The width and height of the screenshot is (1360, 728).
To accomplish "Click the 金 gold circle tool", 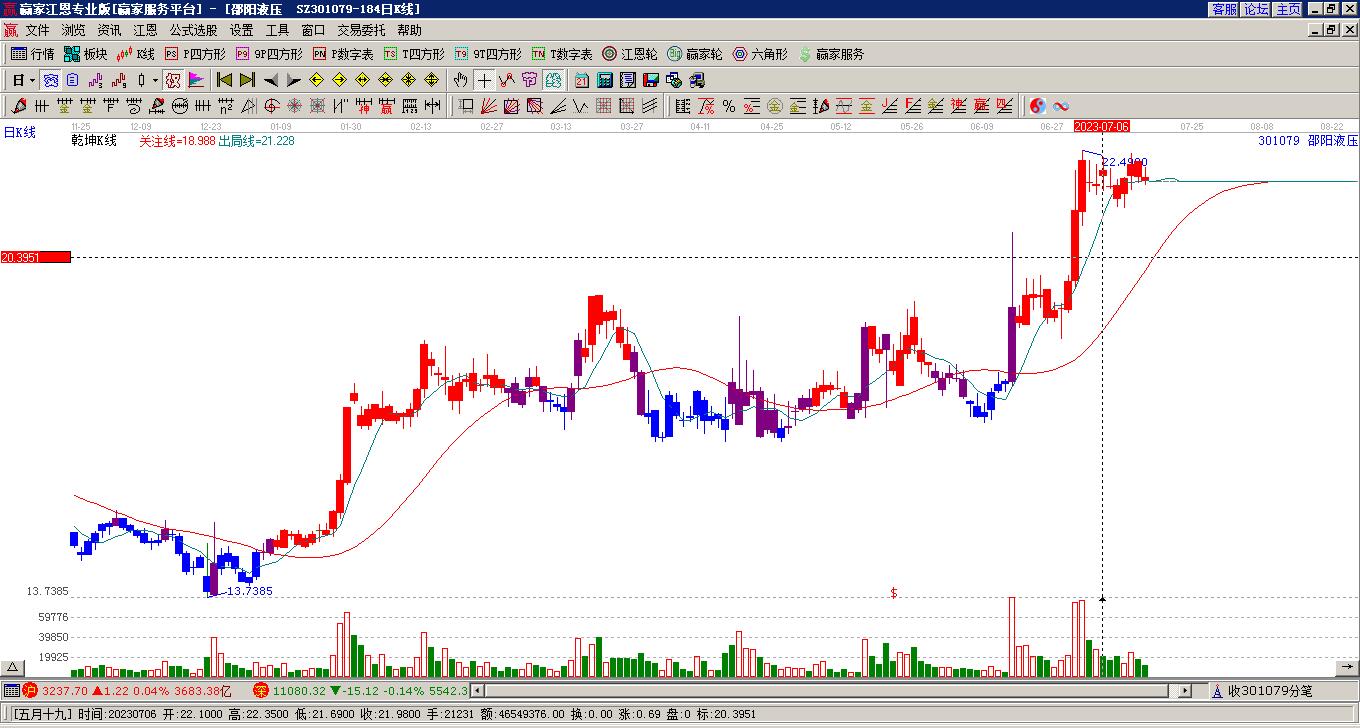I will tap(775, 106).
